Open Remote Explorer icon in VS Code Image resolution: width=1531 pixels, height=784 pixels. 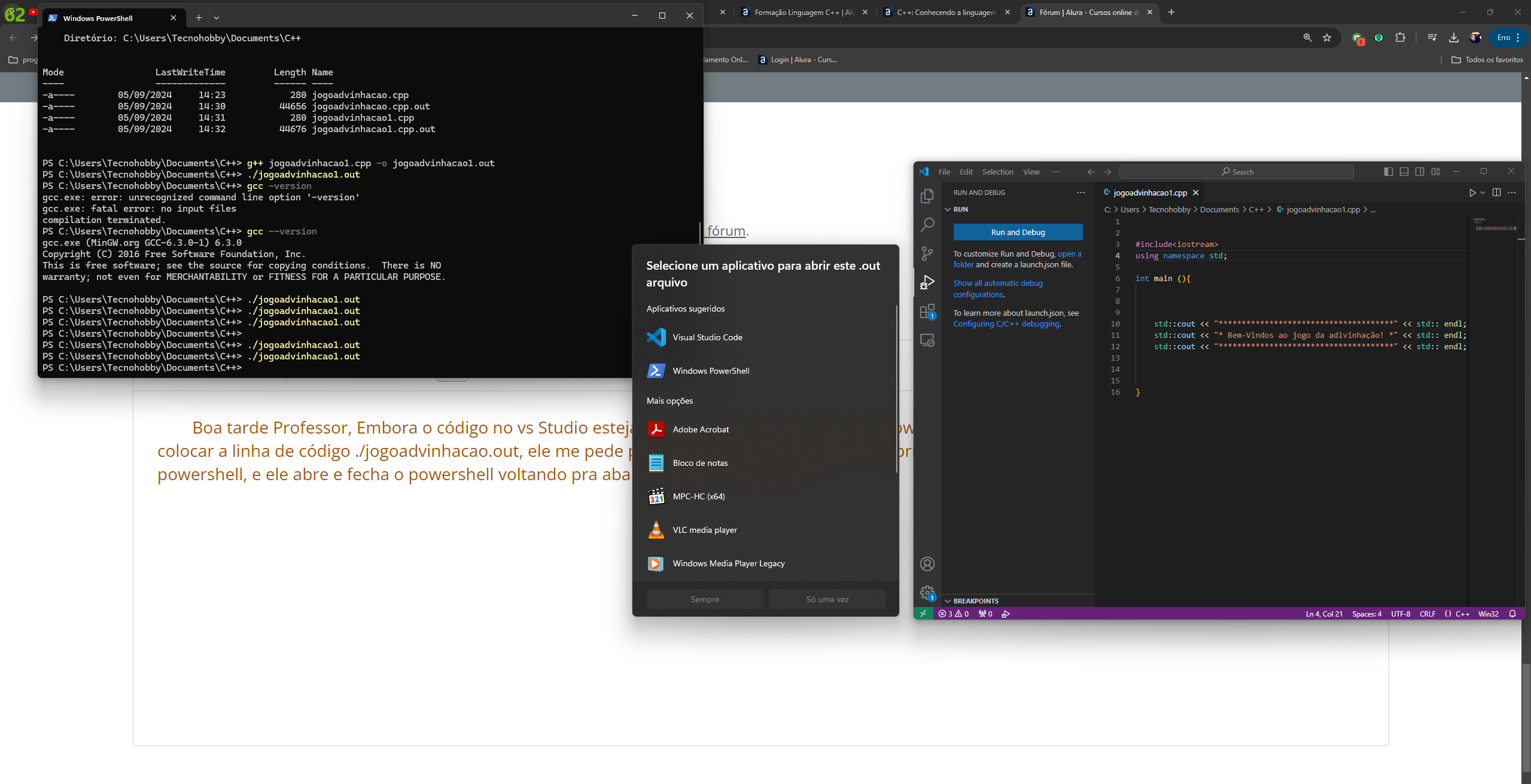coord(927,340)
